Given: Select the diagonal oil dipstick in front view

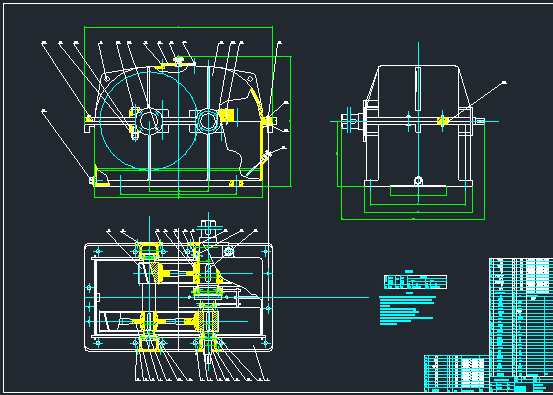Looking at the screenshot, I should pos(259,164).
